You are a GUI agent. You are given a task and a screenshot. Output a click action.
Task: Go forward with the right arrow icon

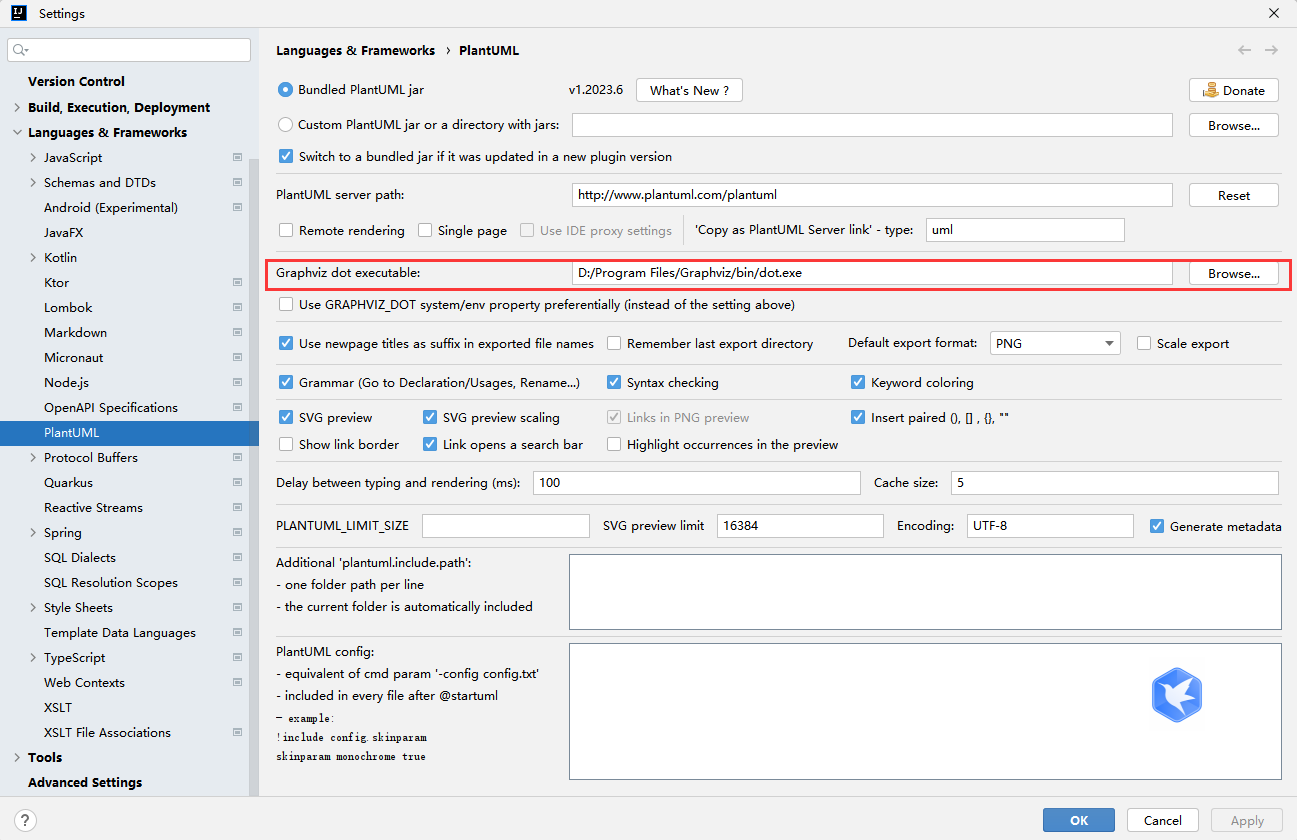point(1271,50)
